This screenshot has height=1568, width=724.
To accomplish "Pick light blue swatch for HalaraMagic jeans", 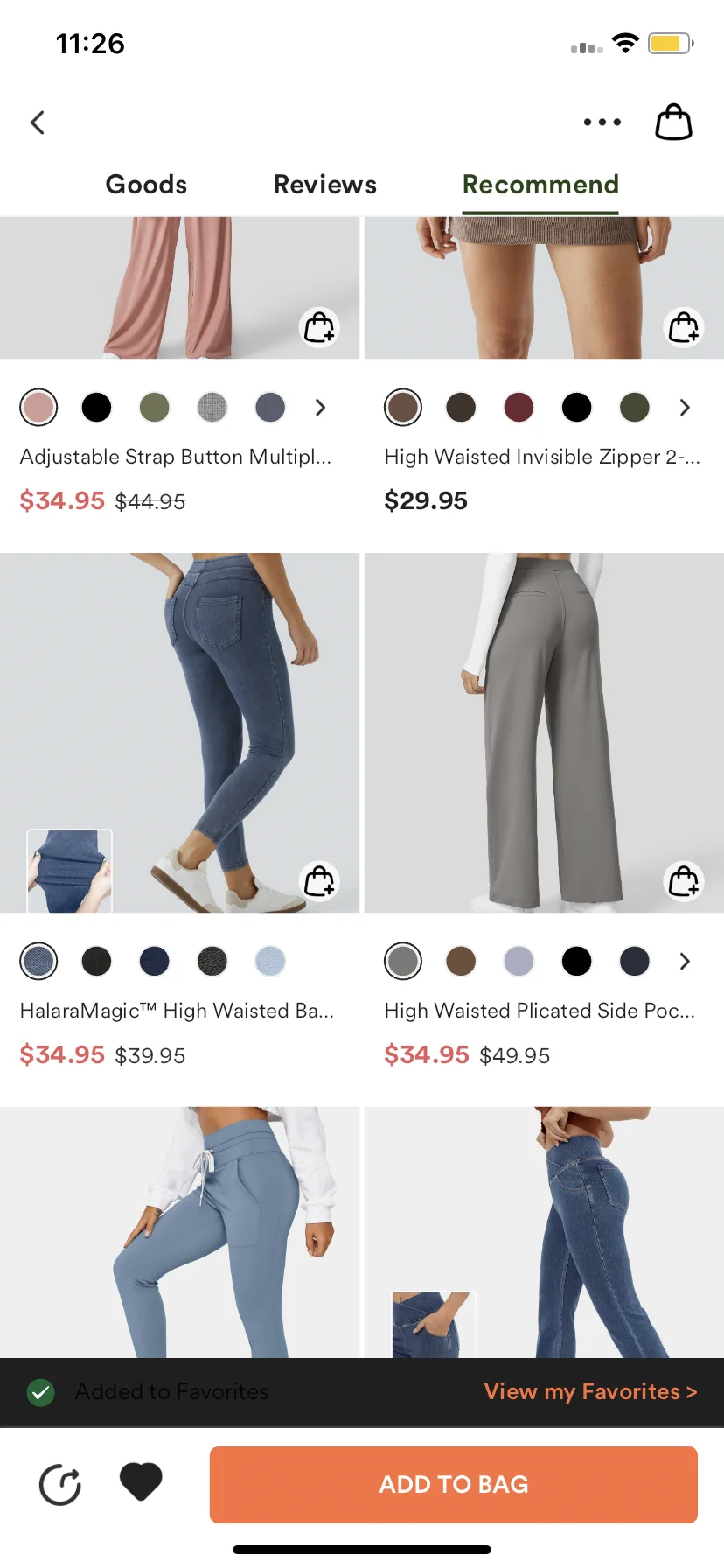I will pyautogui.click(x=270, y=961).
